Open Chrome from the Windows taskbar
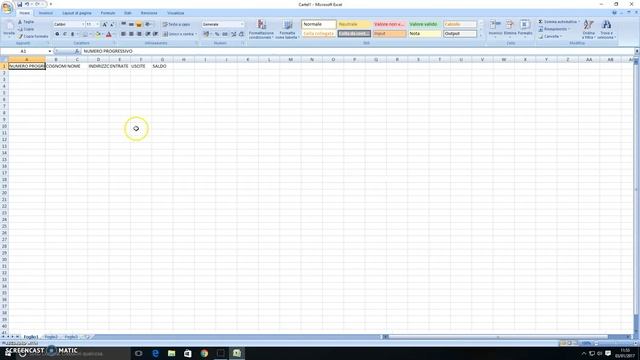The image size is (640, 360). (204, 353)
